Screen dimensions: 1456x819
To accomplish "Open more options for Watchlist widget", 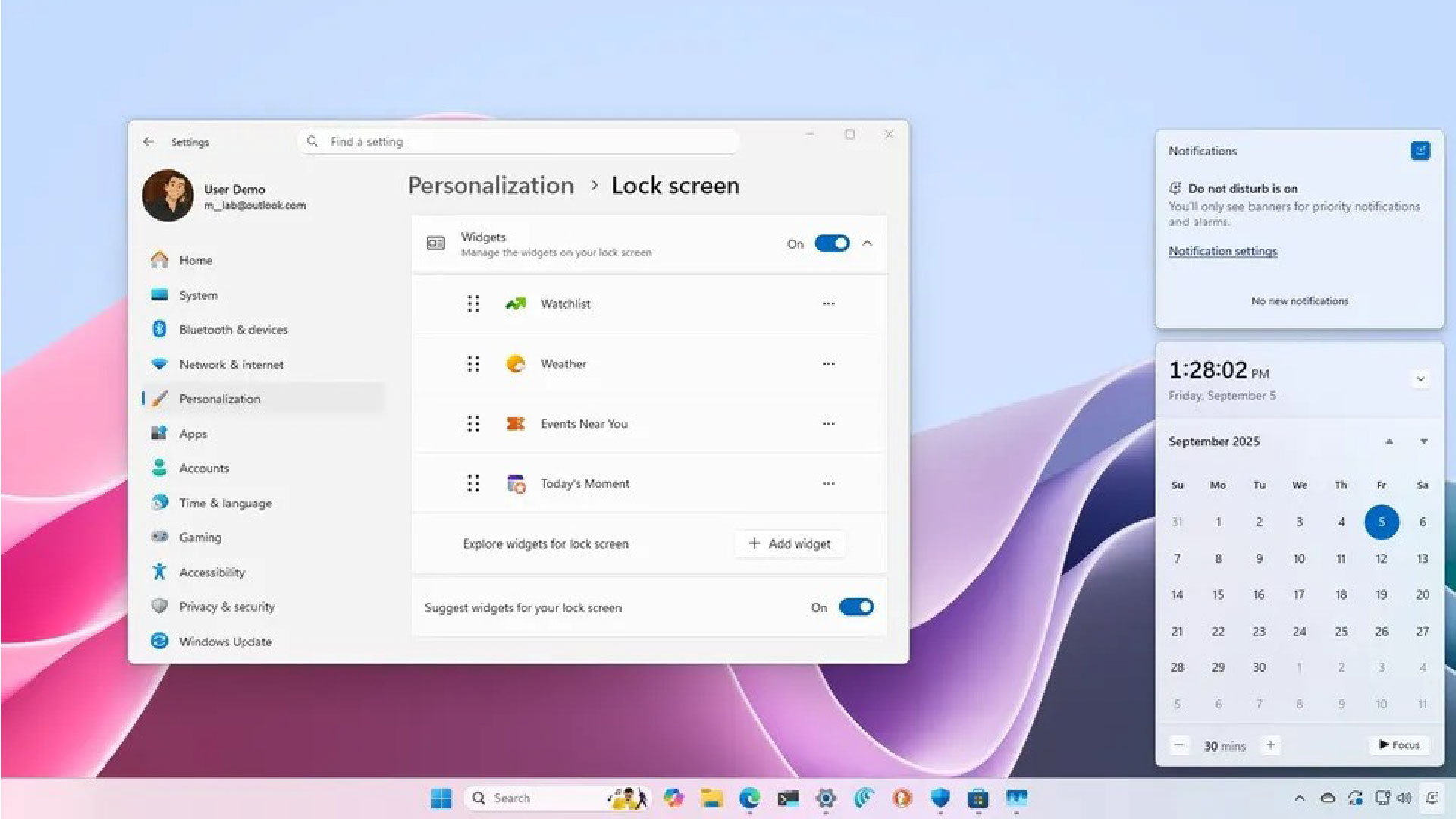I will (828, 303).
